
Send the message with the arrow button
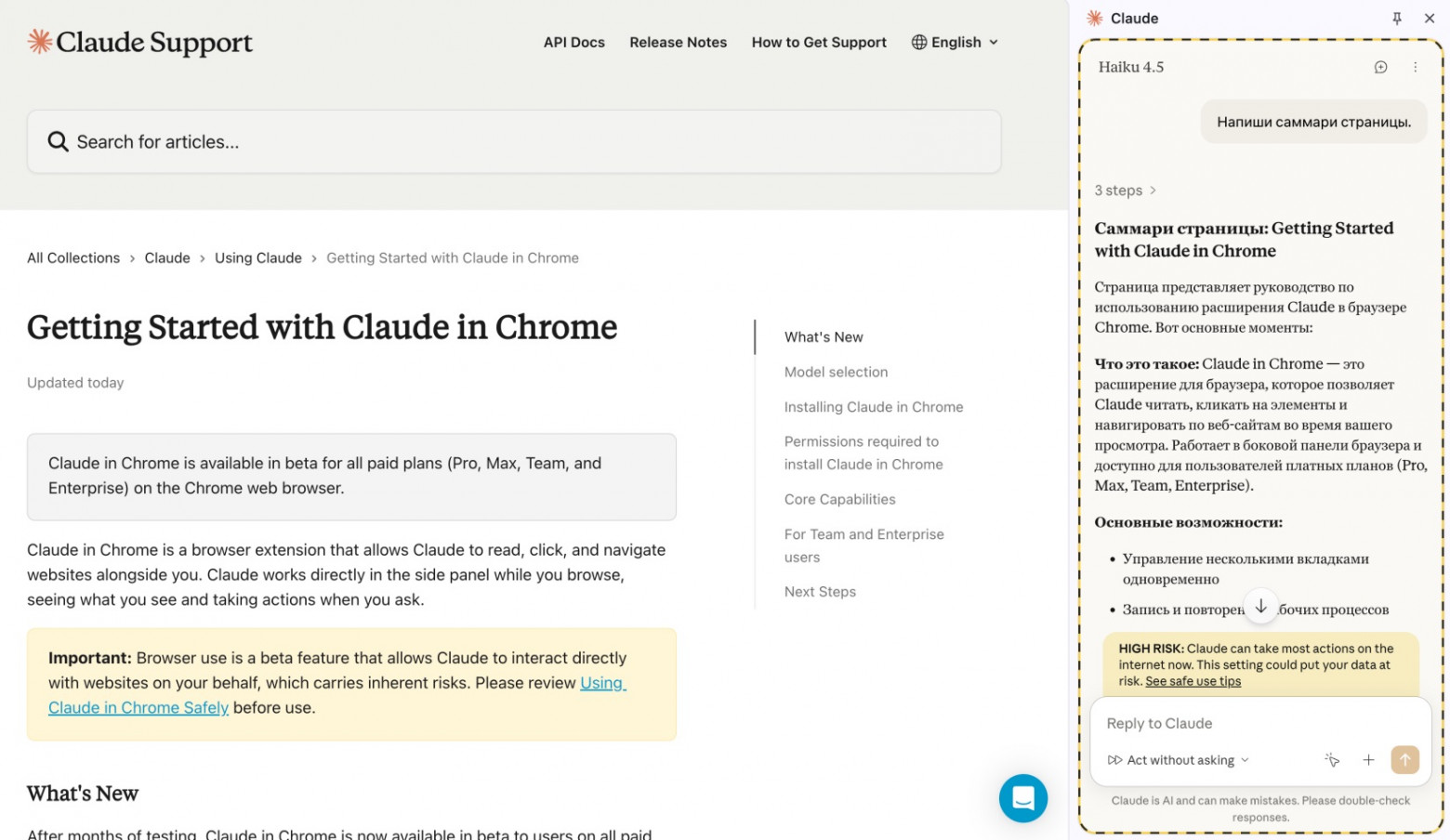[x=1404, y=760]
